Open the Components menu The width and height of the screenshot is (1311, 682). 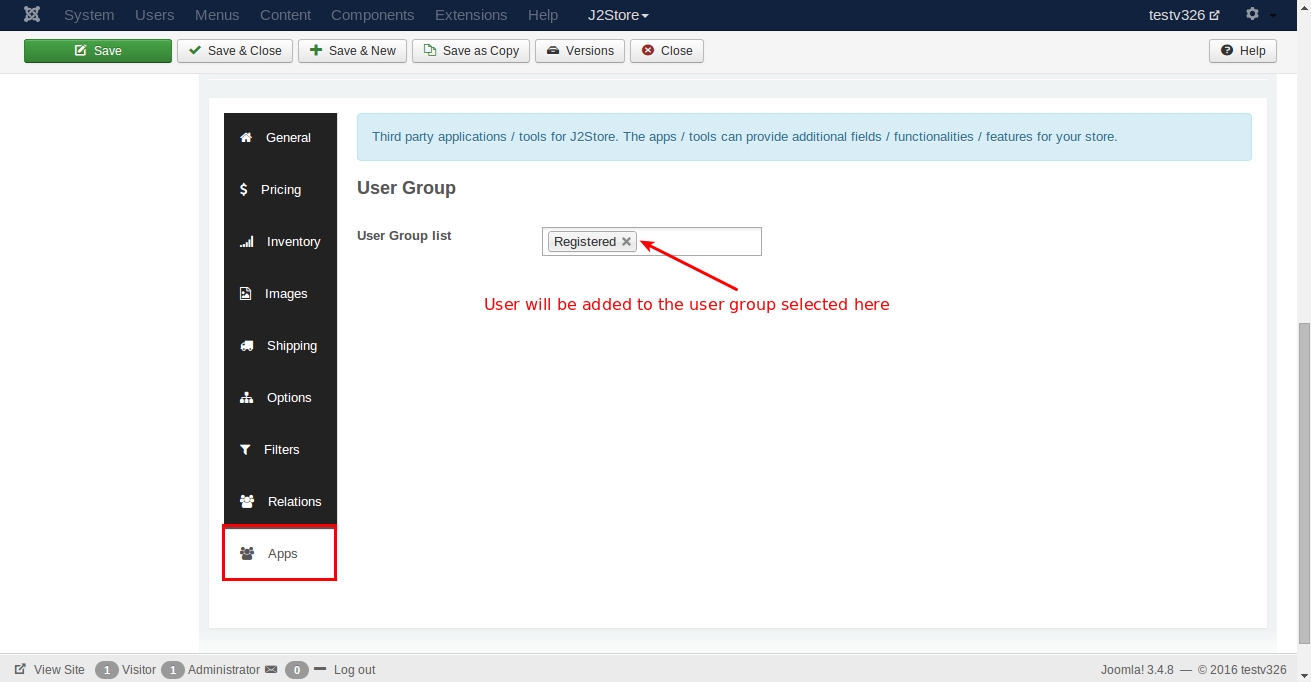click(372, 15)
